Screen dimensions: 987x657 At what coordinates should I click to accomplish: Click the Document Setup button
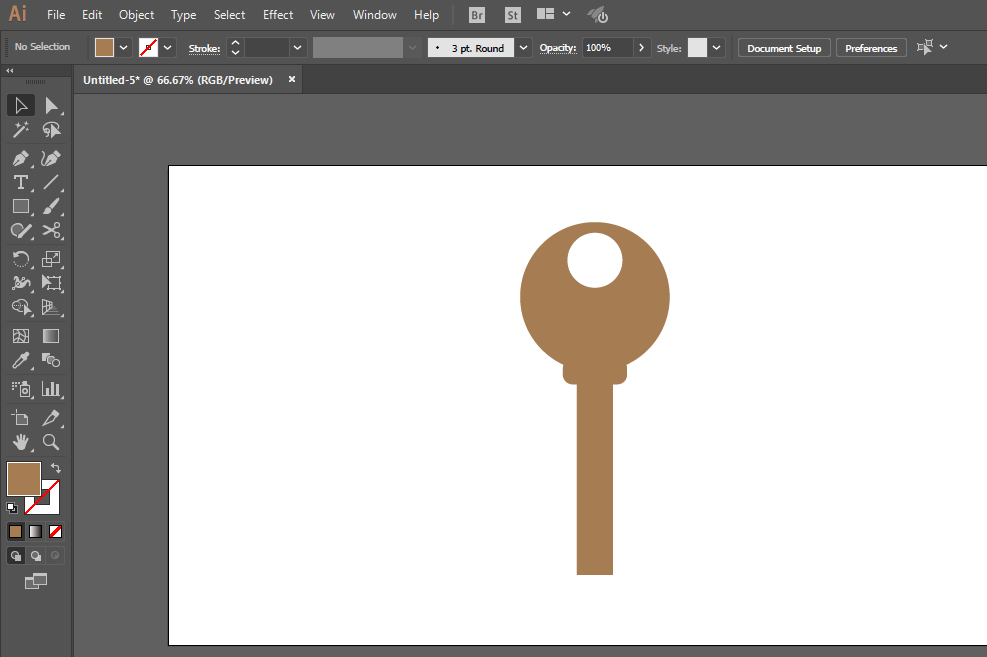coord(784,48)
